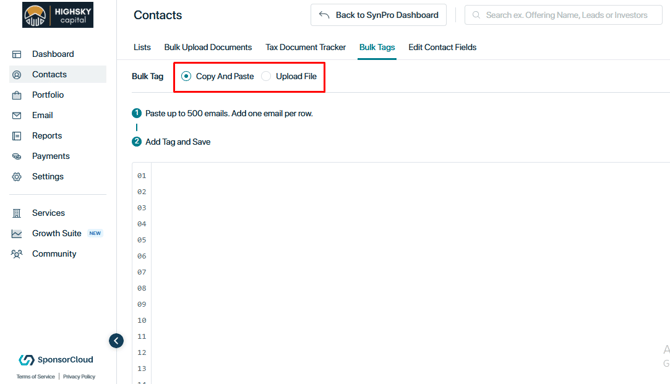670x384 pixels.
Task: Click row 01 in the email paste area
Action: [410, 176]
